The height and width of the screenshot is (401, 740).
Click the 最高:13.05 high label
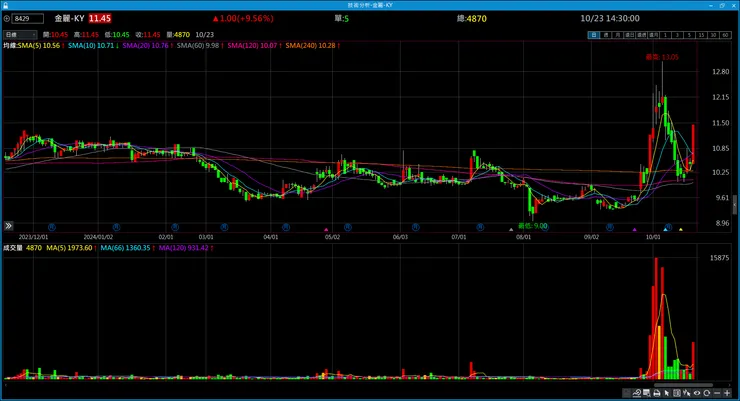coord(662,57)
